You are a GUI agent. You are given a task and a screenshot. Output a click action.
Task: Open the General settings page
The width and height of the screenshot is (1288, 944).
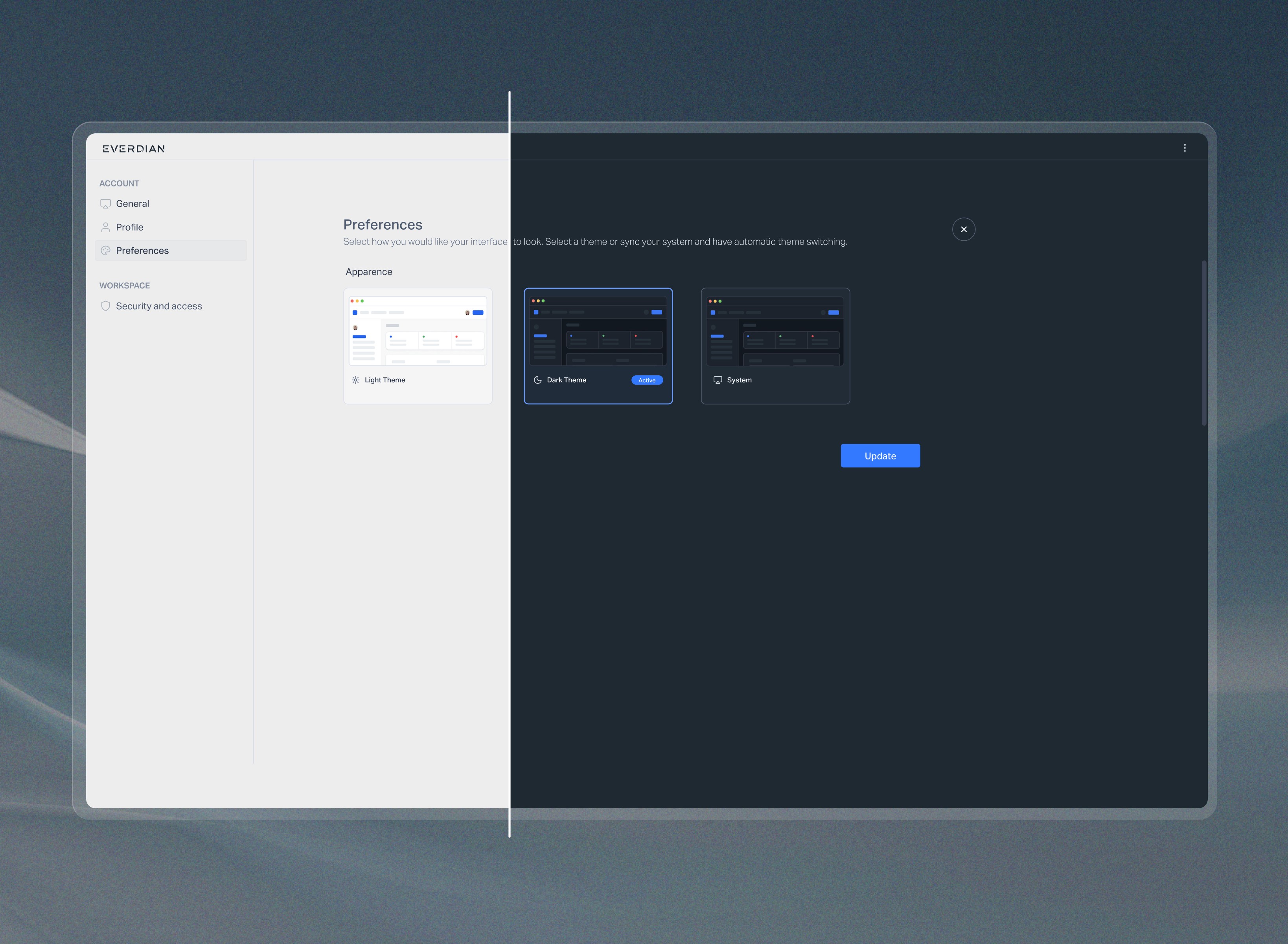point(132,204)
